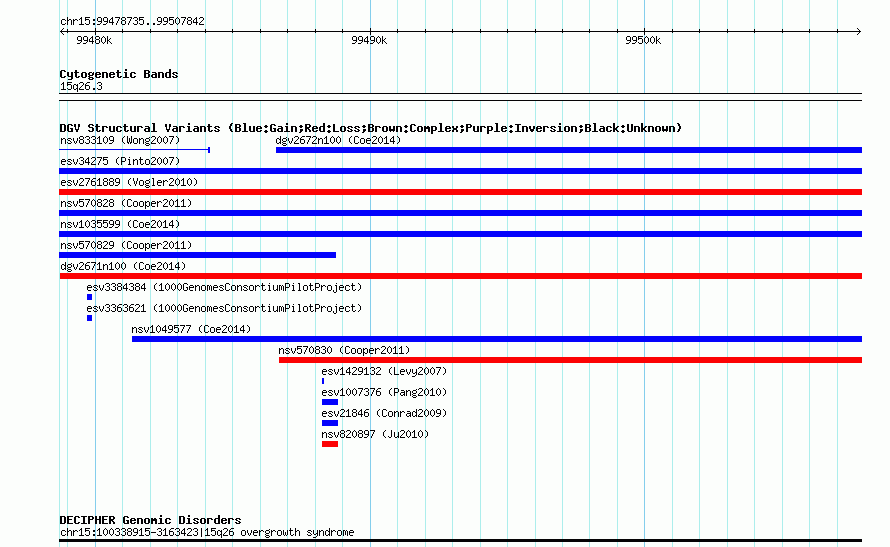Click the 99480k ruler marker
Image resolution: width=890 pixels, height=547 pixels.
pyautogui.click(x=94, y=40)
